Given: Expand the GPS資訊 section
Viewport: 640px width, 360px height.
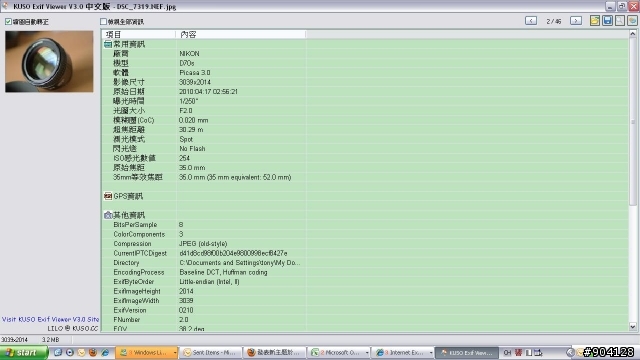Looking at the screenshot, I should coord(108,196).
